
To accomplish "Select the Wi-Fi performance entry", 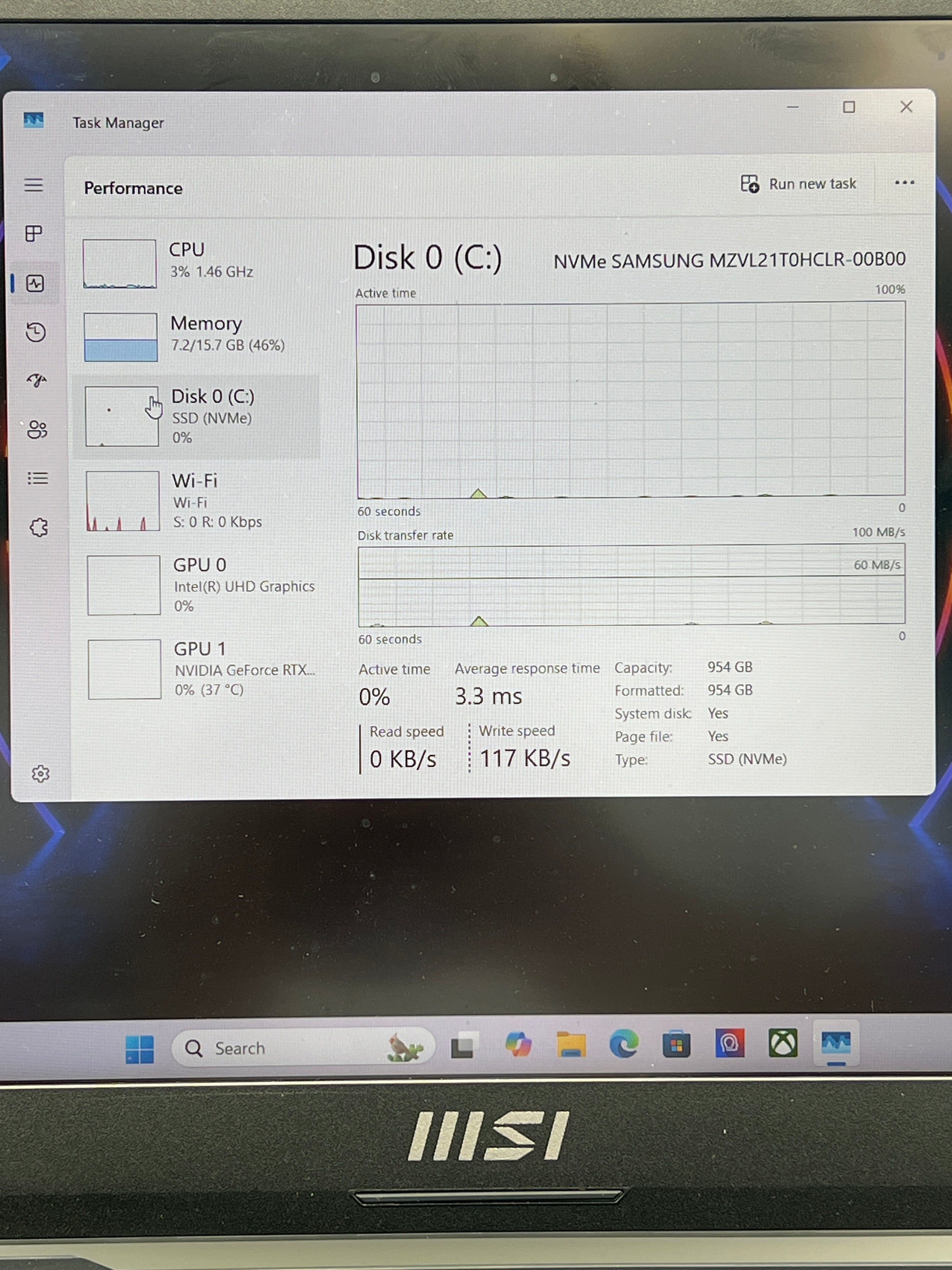I will [197, 501].
